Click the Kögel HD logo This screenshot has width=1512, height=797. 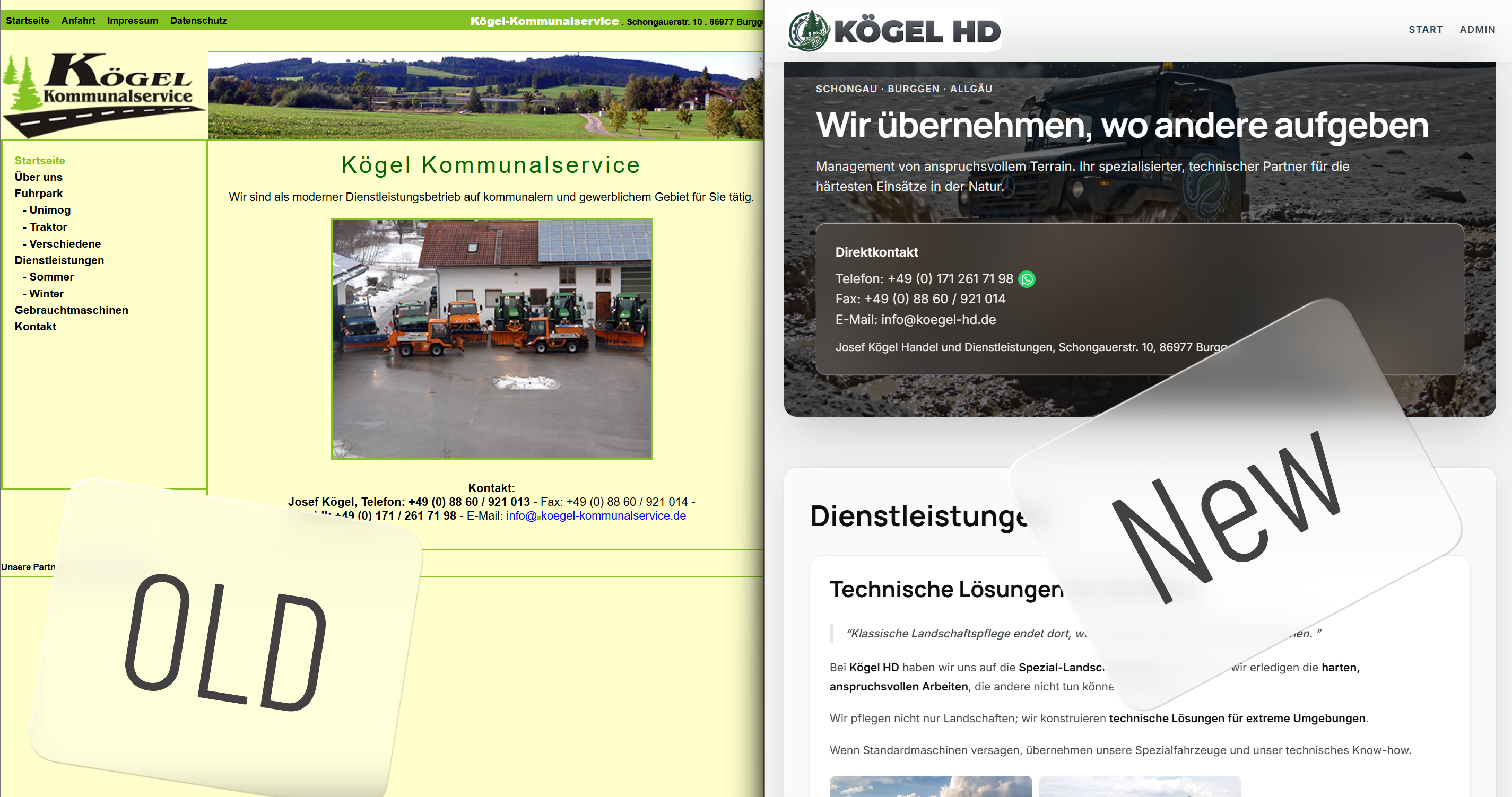[894, 31]
